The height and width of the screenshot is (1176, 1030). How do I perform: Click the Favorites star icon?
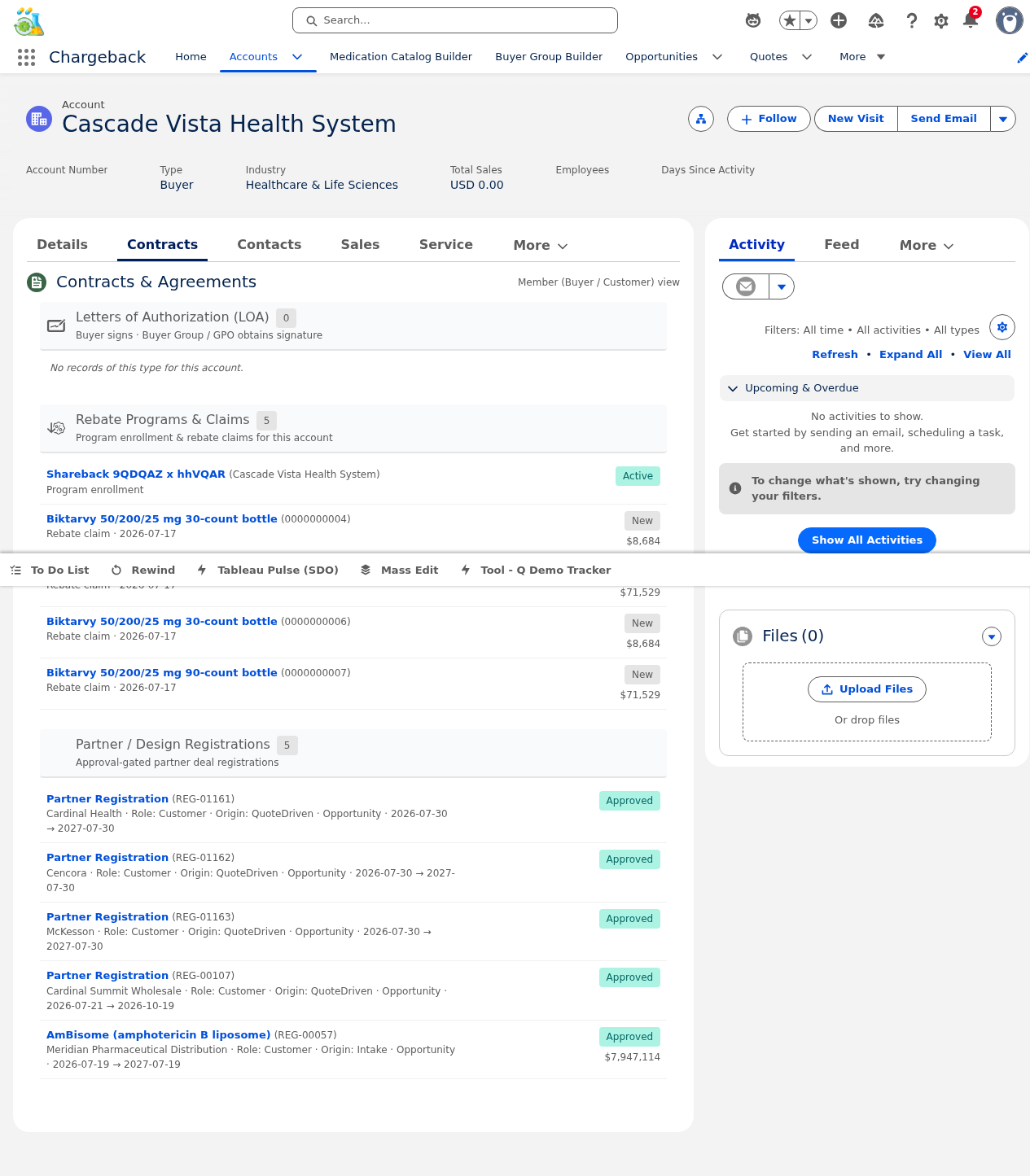(789, 20)
